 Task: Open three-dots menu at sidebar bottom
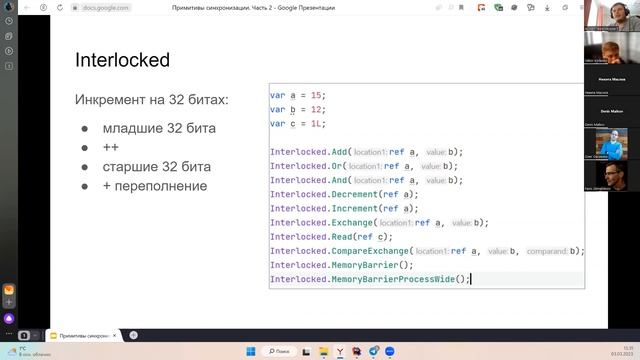pos(9,333)
